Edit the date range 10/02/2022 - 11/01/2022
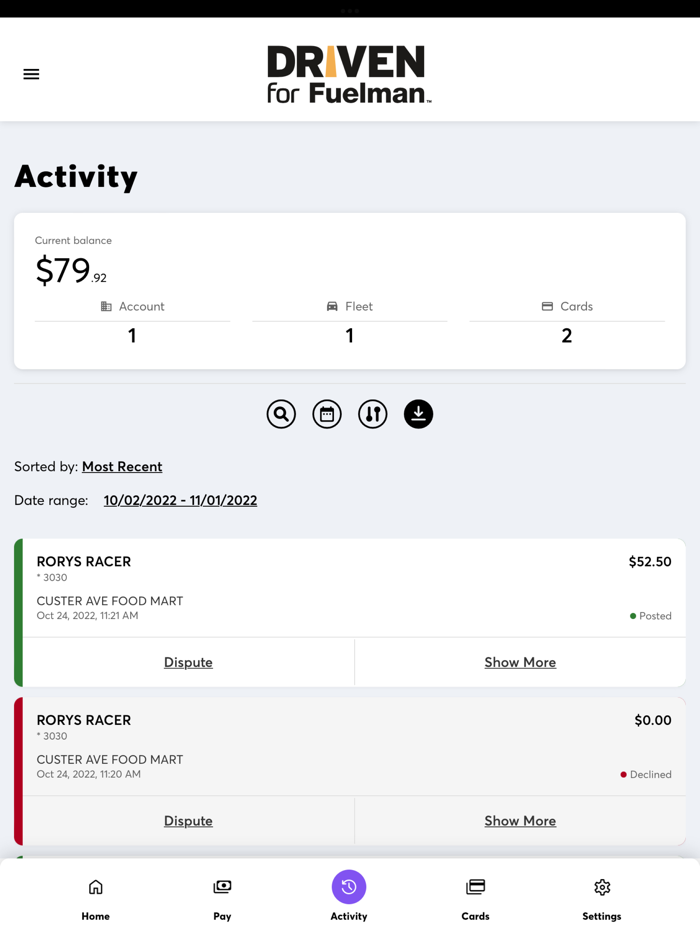Screen dimensions: 700x934 180,501
